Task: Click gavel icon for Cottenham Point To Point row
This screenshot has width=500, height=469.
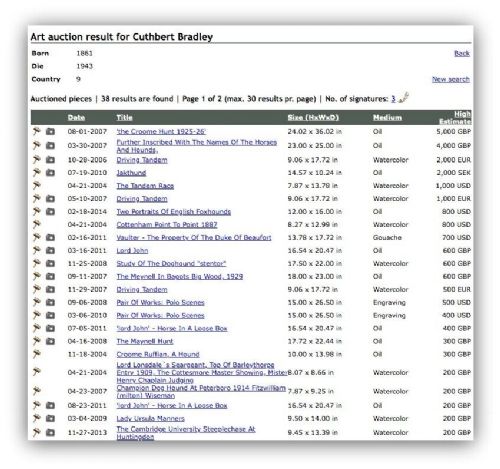Action: click(36, 224)
